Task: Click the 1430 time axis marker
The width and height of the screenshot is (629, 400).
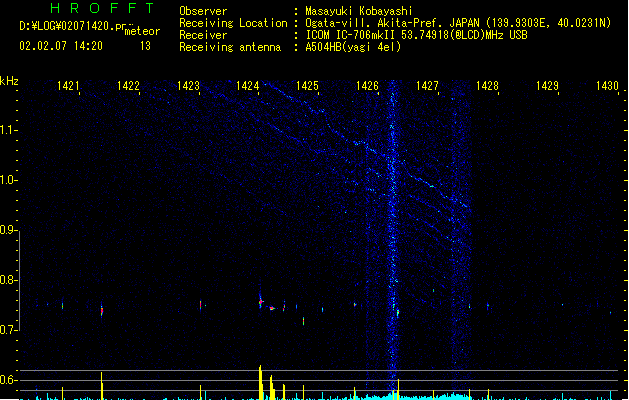Action: tap(607, 86)
